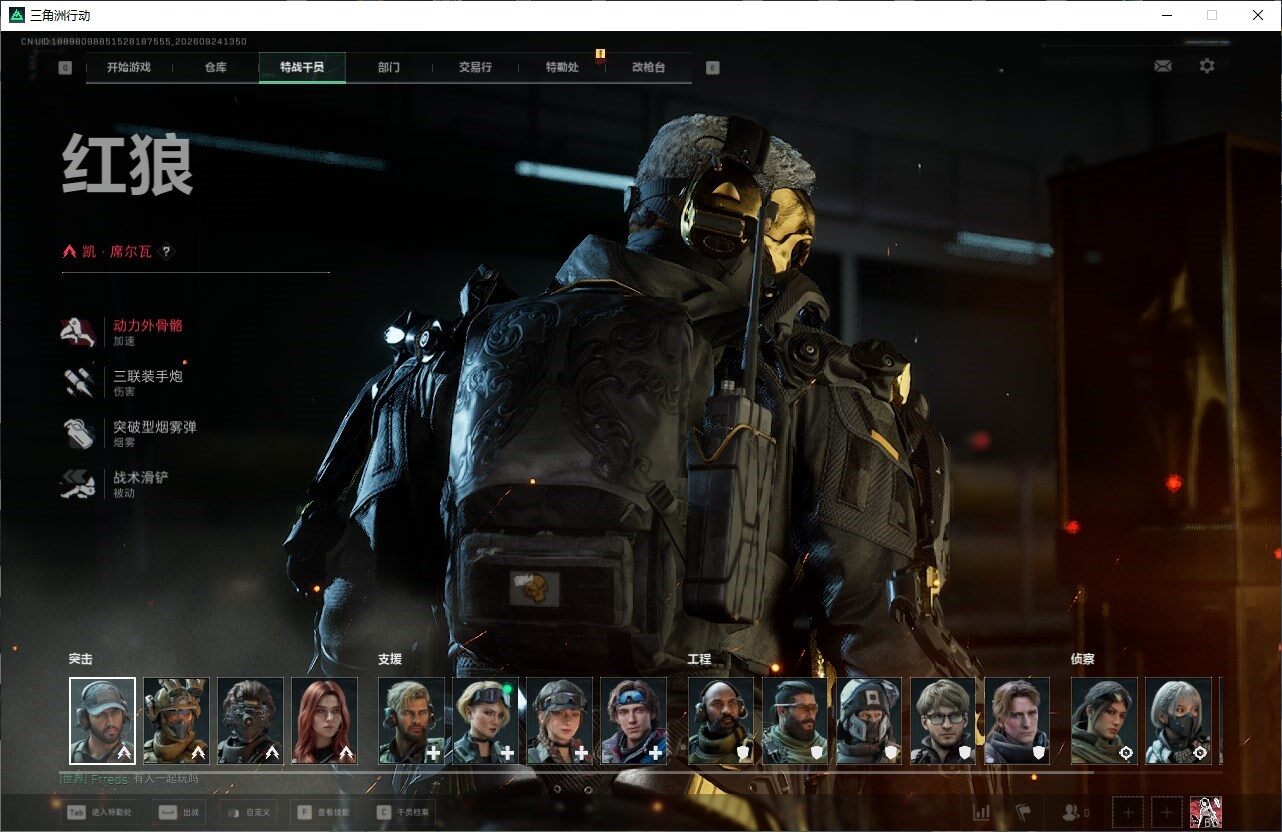The width and height of the screenshot is (1282, 832).
Task: Click the second empty squad slot plus
Action: (x=1167, y=813)
